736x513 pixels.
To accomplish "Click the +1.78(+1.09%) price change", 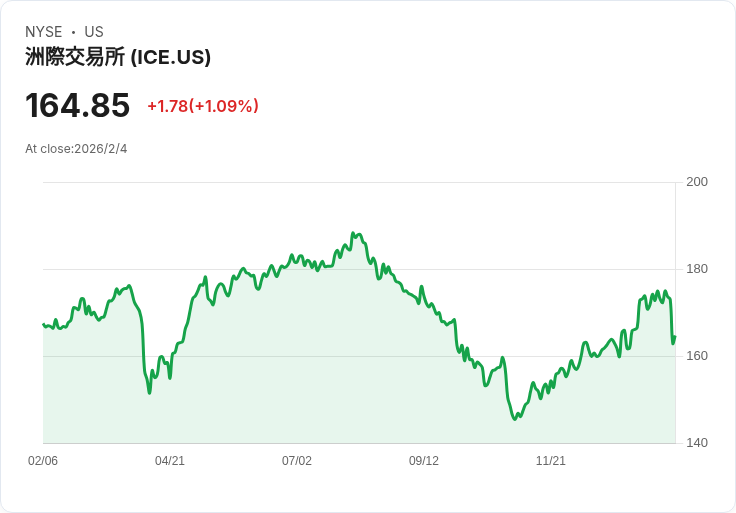I will (x=203, y=106).
